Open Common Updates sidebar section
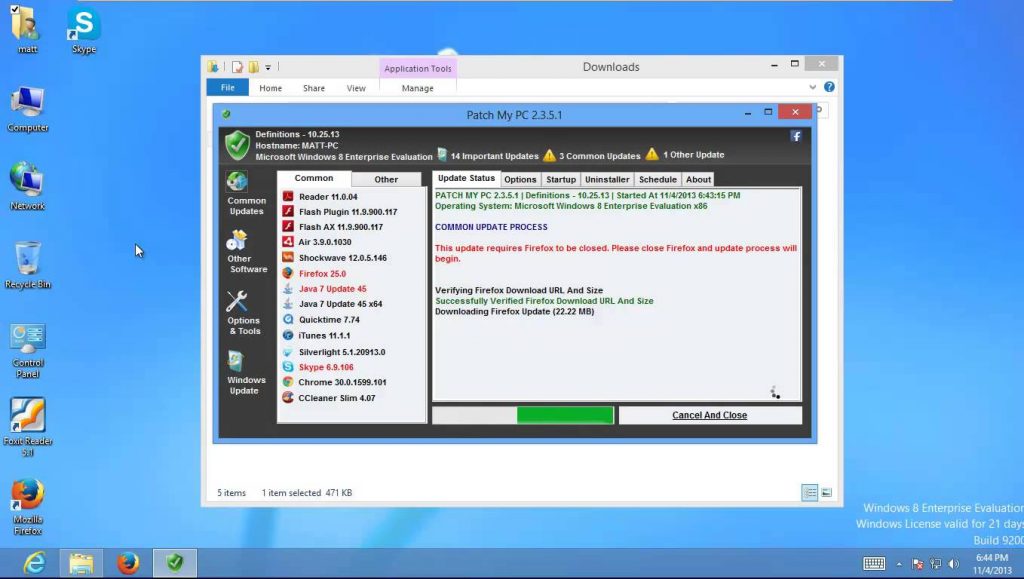 pos(246,193)
